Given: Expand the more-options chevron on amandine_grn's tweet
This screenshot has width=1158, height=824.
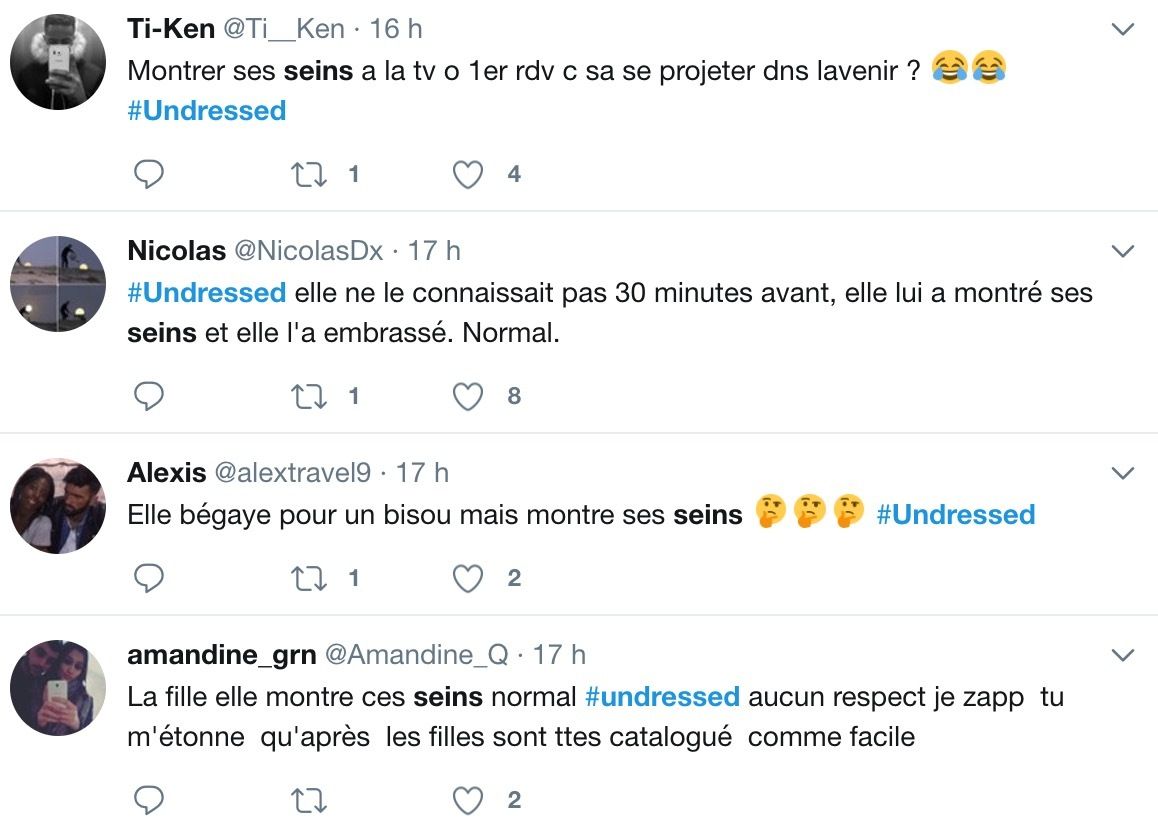Looking at the screenshot, I should click(x=1123, y=656).
